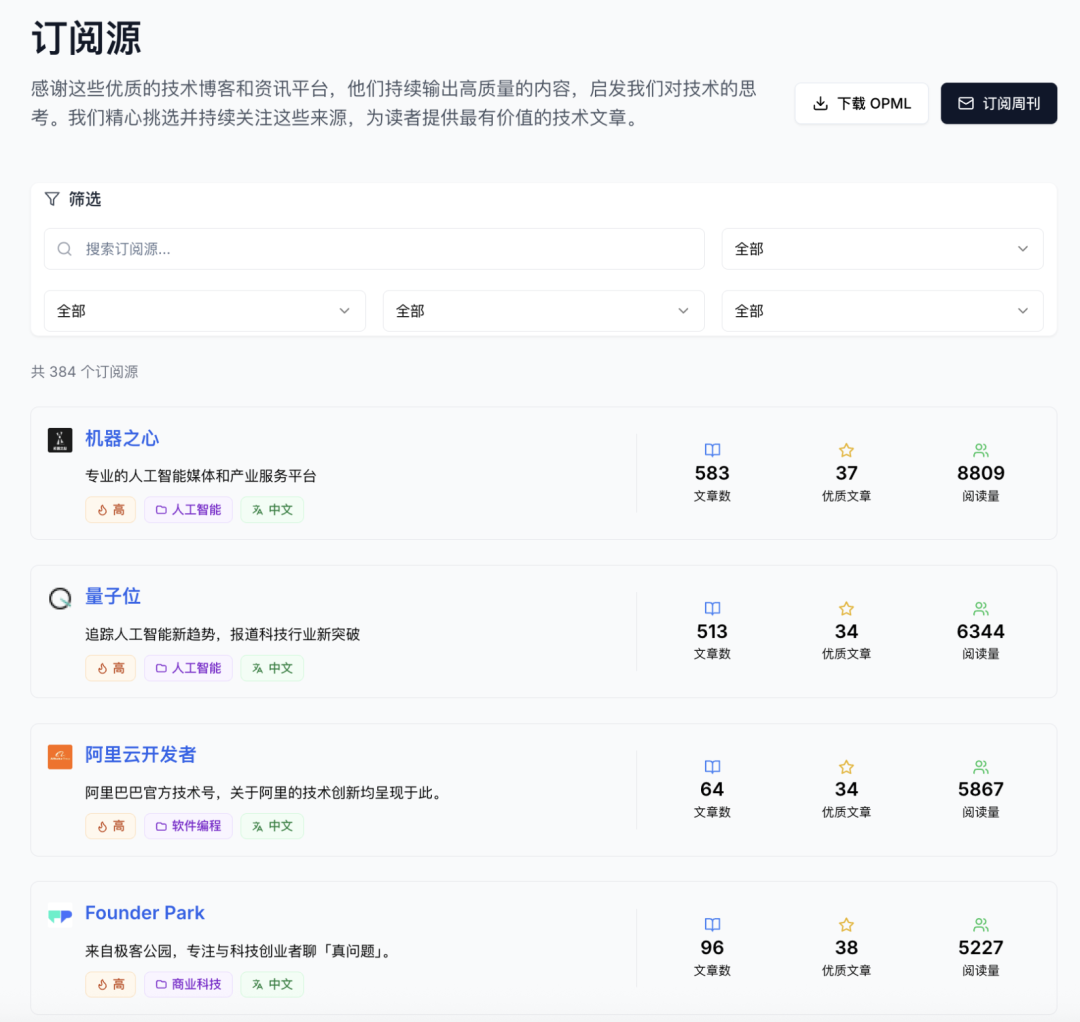Viewport: 1080px width, 1022px height.
Task: Toggle the 中文 language tag on 量子位
Action: click(x=271, y=668)
